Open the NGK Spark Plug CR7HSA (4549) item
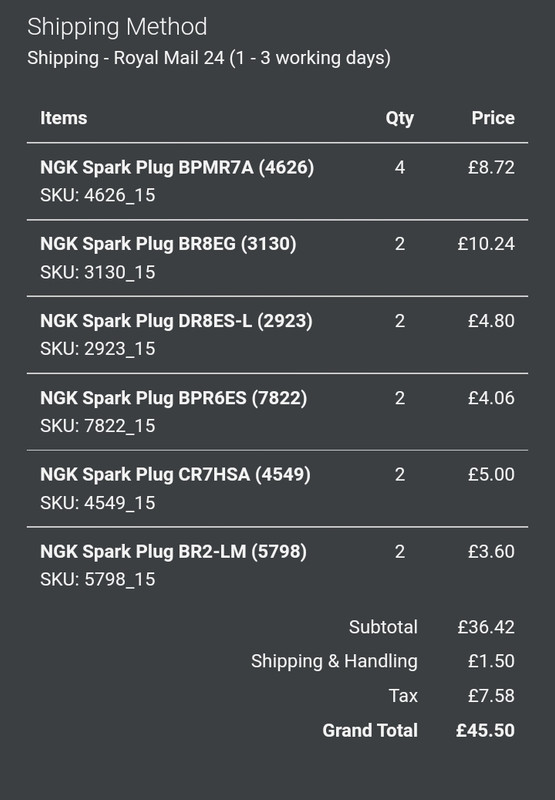 (x=175, y=474)
